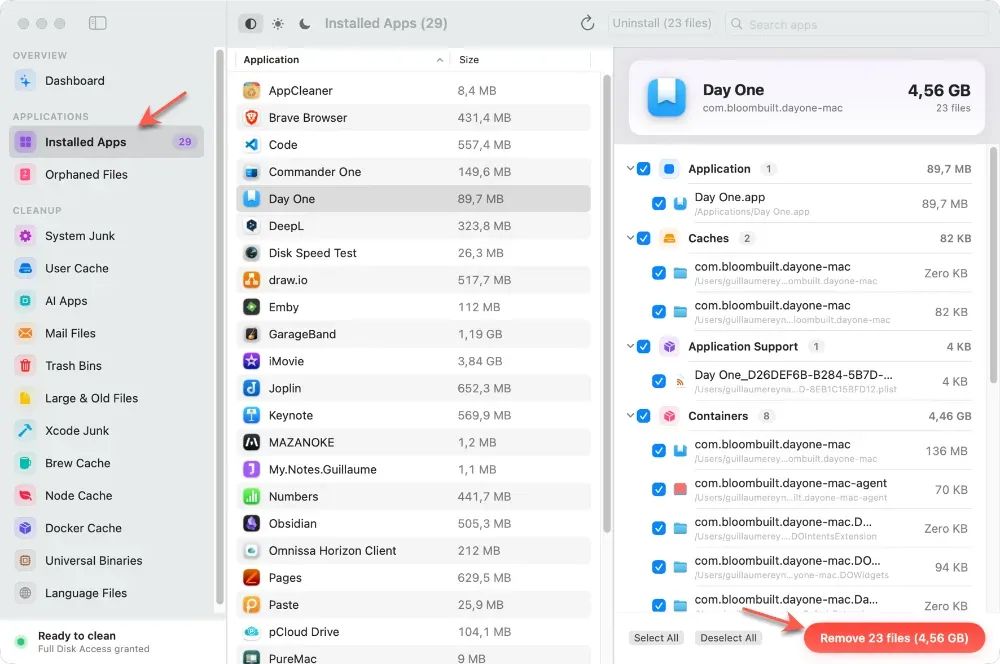Click the MAZANOKE app icon
This screenshot has width=1000, height=664.
[251, 442]
